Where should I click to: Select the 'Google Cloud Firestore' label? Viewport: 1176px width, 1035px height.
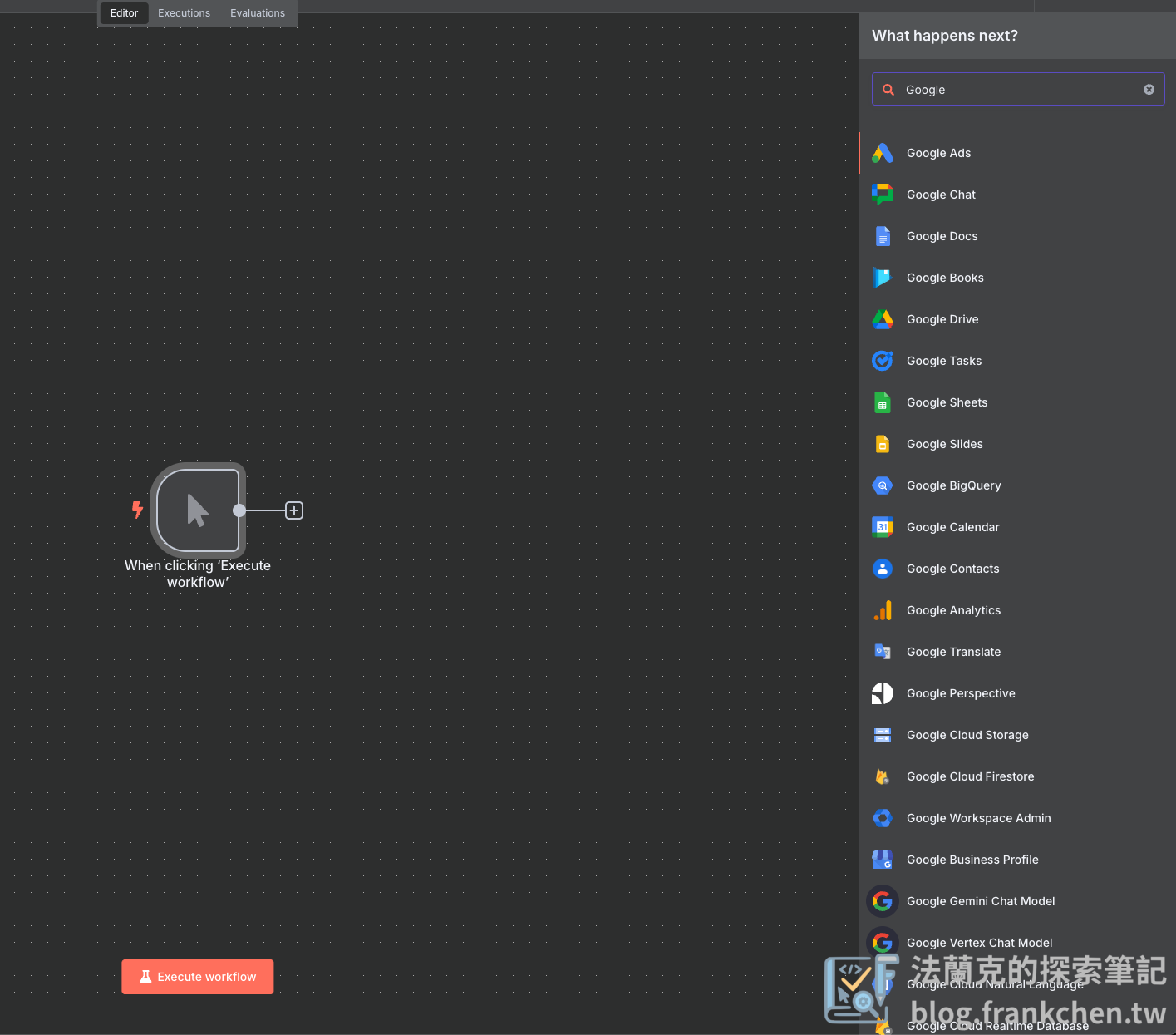(971, 776)
